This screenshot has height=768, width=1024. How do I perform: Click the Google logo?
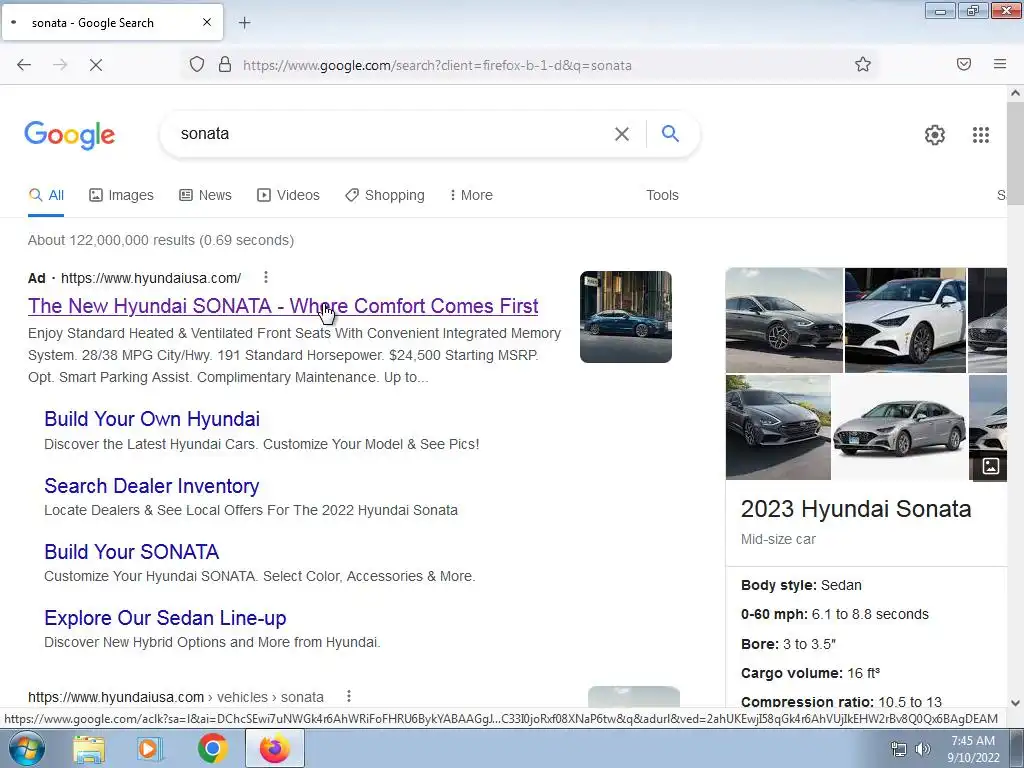pyautogui.click(x=70, y=135)
